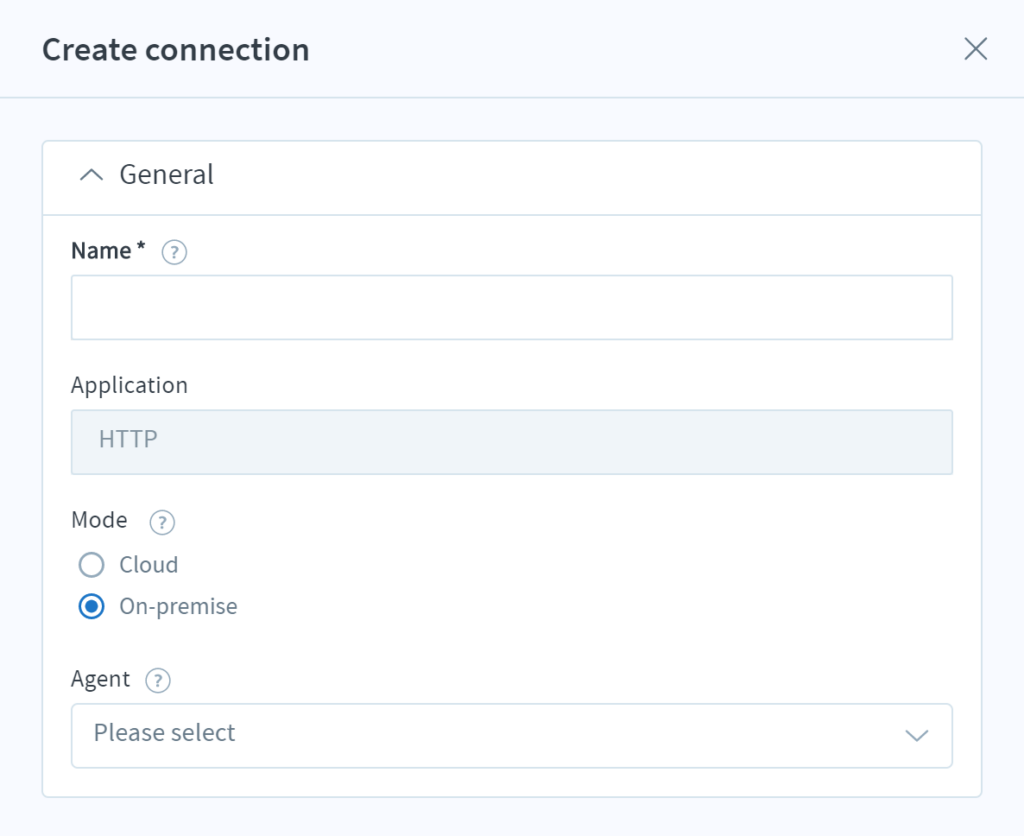Click the dropdown arrow on the Agent selector
The height and width of the screenshot is (836, 1024).
coord(916,735)
